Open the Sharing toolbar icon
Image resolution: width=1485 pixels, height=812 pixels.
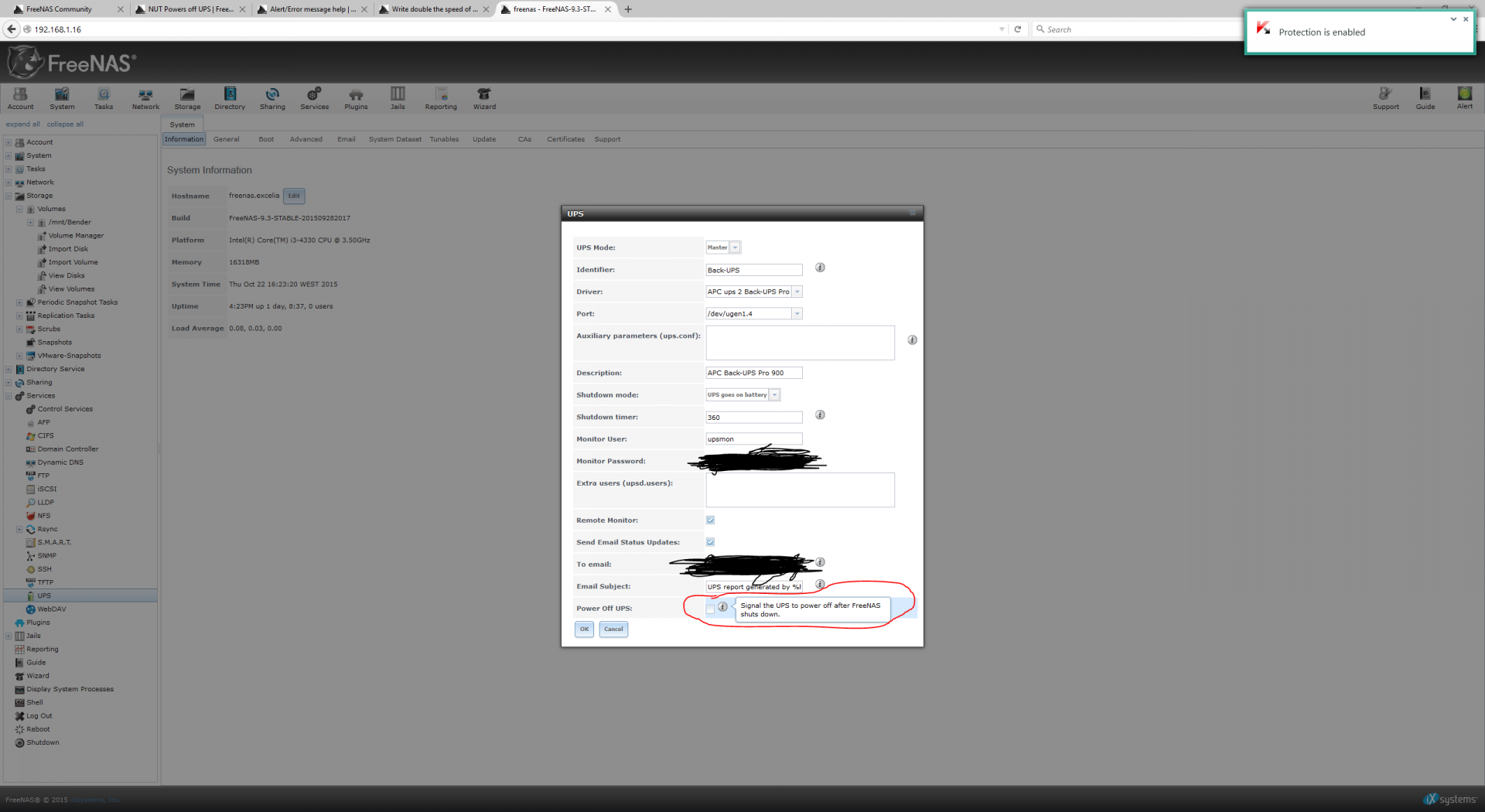[x=272, y=98]
